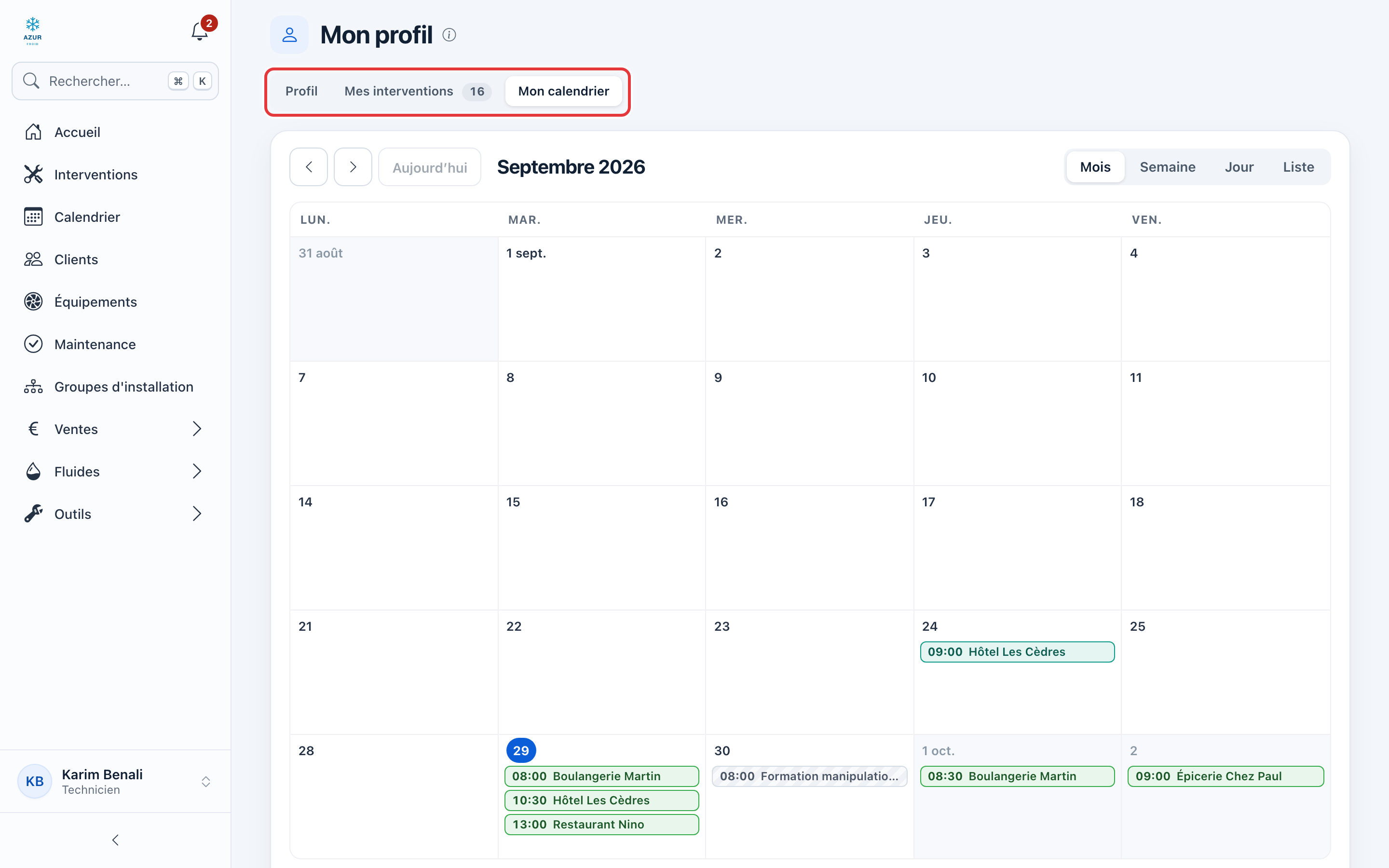
Task: Go to the previous month
Action: [309, 167]
